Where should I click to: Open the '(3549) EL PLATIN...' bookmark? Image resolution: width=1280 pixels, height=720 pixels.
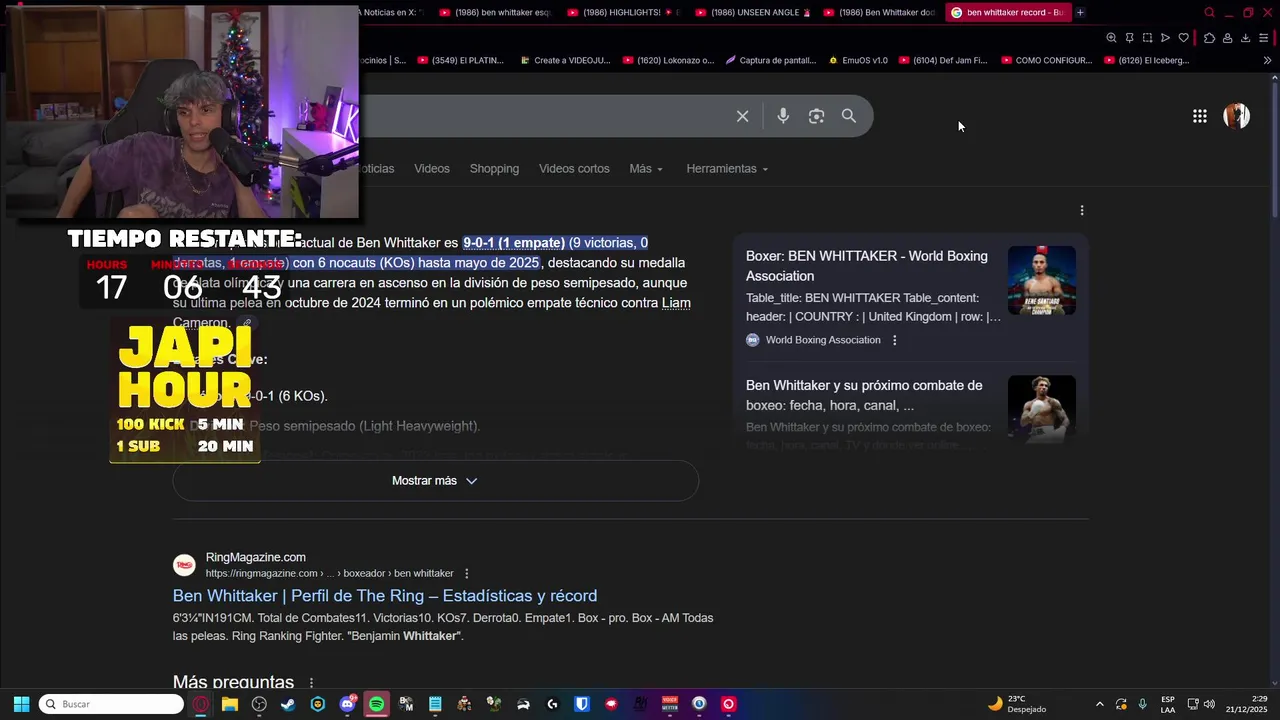point(461,60)
